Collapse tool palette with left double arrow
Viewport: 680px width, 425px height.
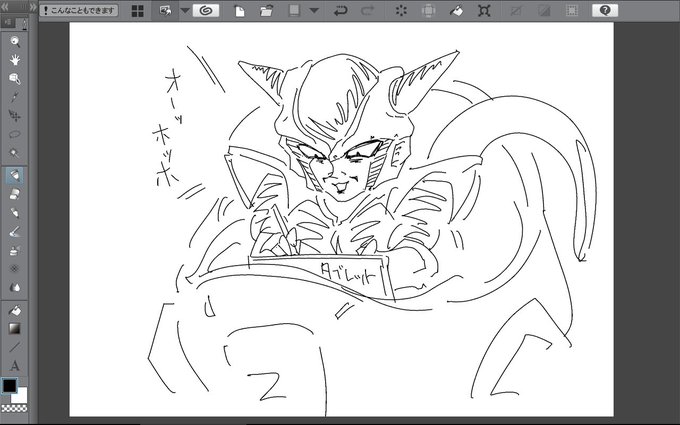tap(5, 7)
